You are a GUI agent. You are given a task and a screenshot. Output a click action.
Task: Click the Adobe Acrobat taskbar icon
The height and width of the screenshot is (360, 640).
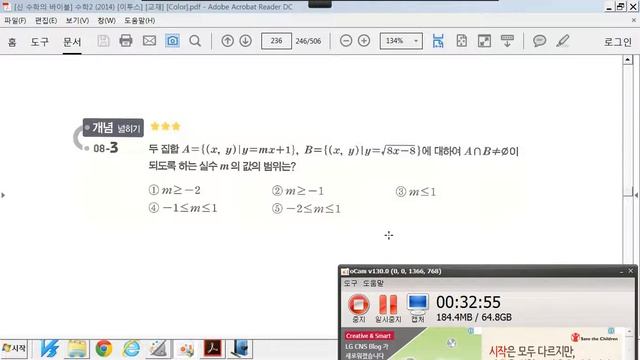click(213, 349)
